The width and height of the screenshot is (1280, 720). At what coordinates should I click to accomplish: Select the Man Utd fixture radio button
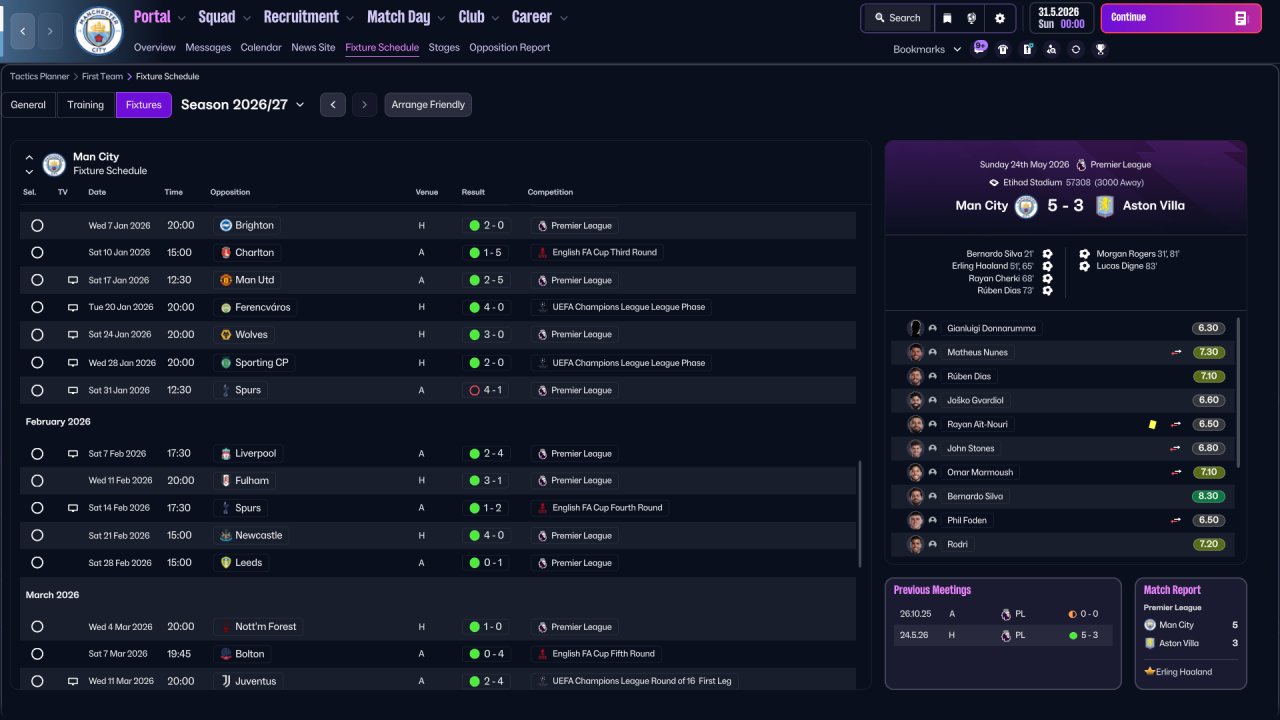pos(37,280)
